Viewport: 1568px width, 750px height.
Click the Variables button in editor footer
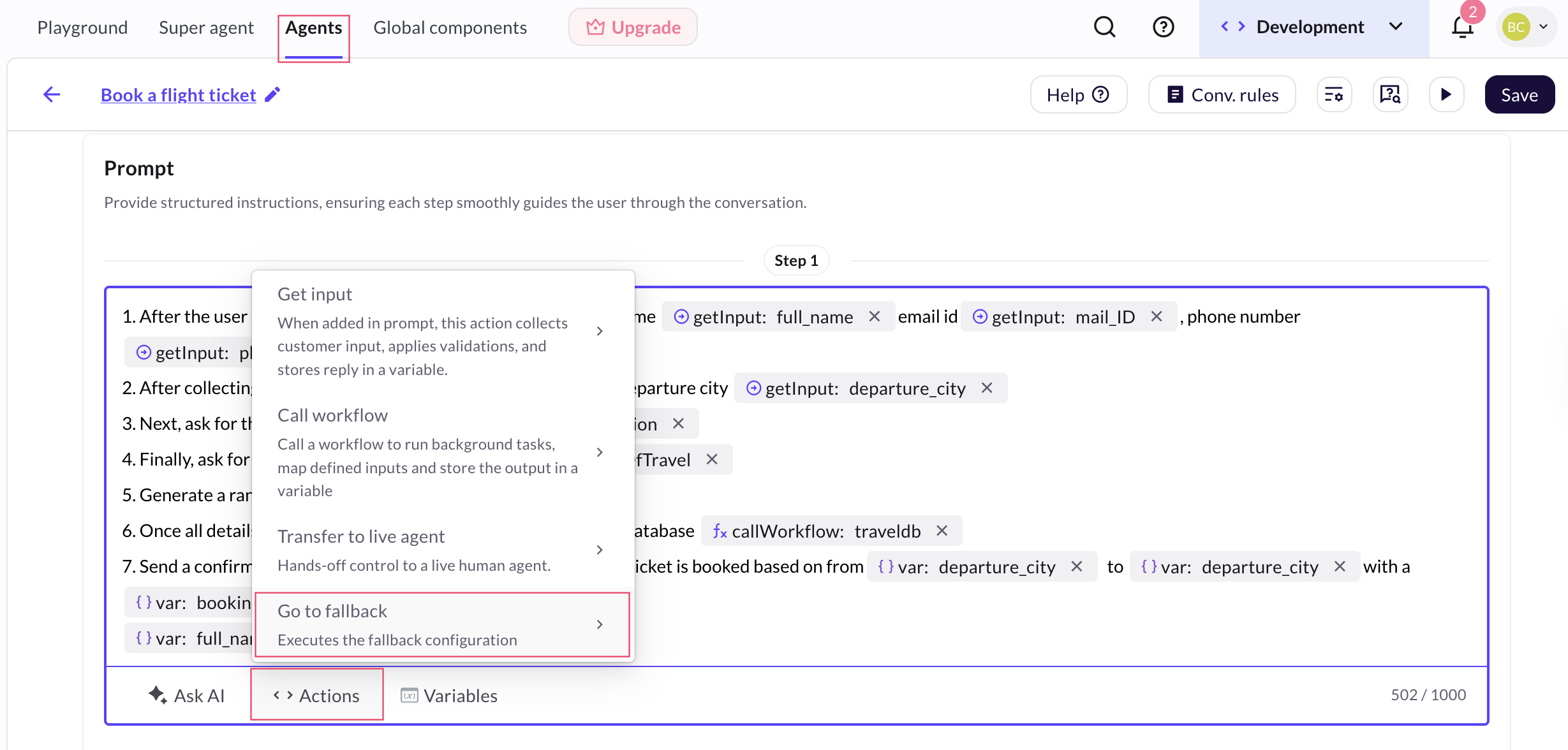coord(449,695)
